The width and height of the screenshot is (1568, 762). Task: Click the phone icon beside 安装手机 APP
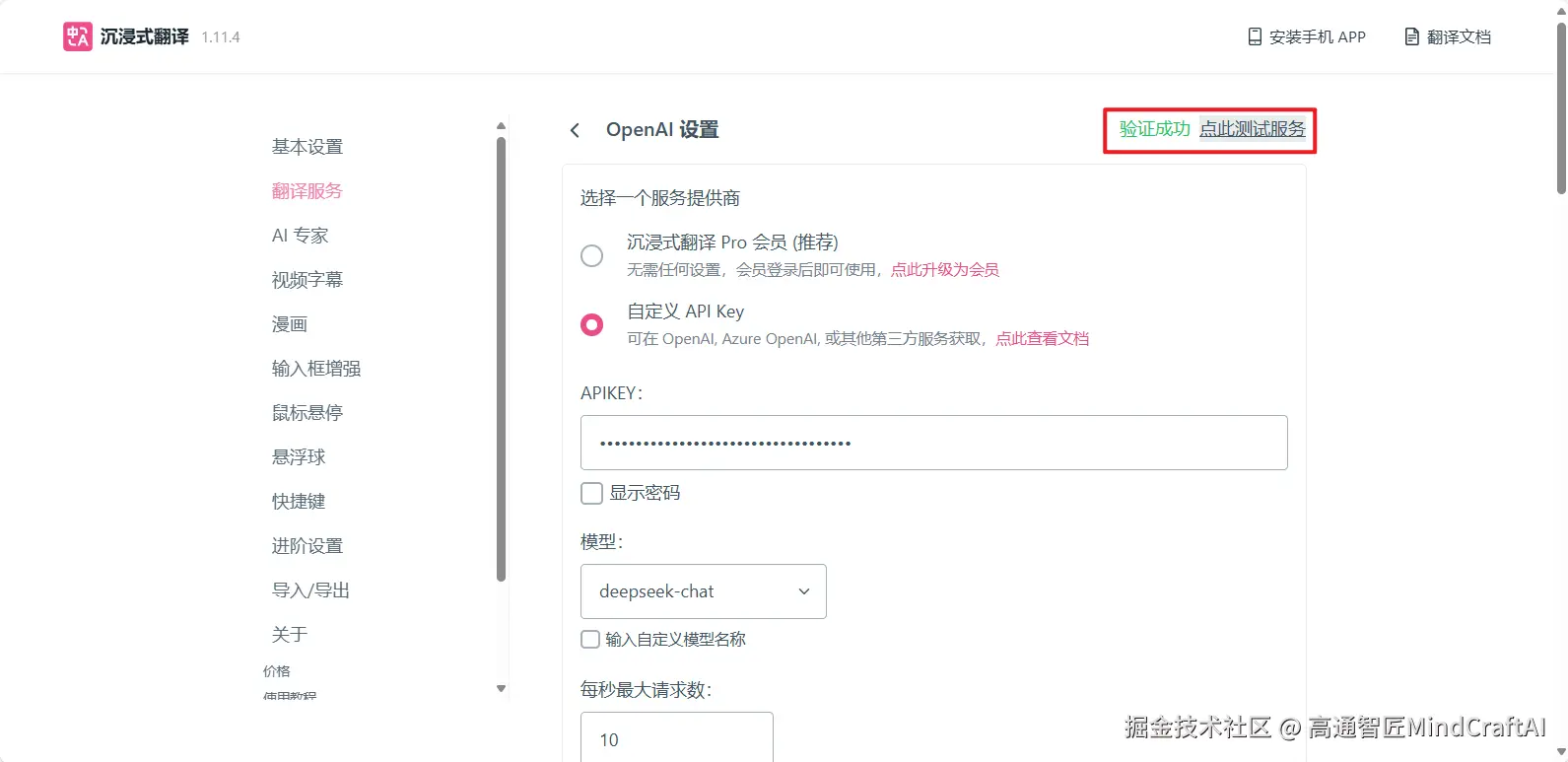coord(1255,36)
